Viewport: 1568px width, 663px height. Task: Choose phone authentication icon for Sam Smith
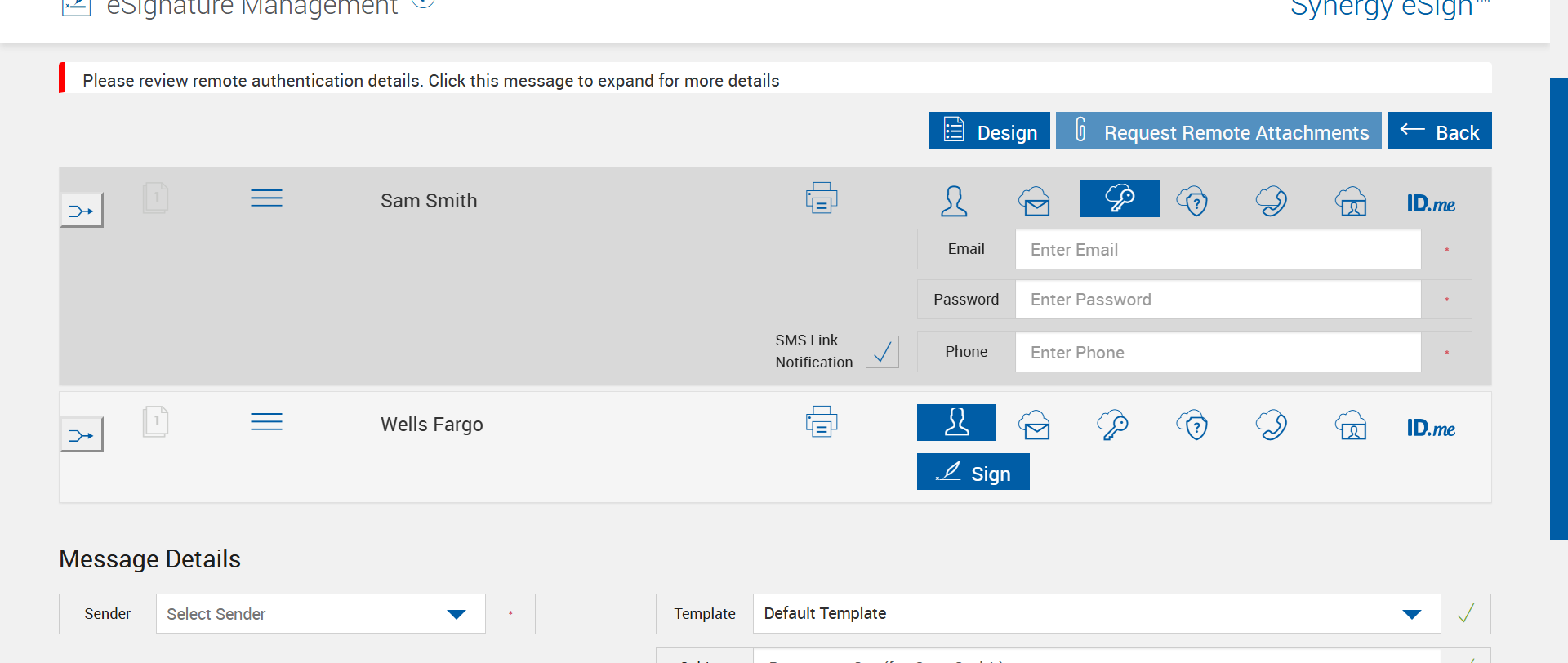point(1272,201)
